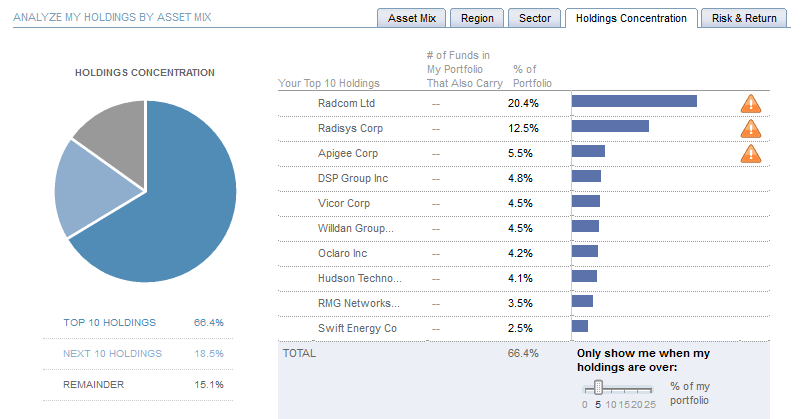Screen dimensions: 801x419
Task: Switch to the Asset Mix tab
Action: tap(412, 18)
